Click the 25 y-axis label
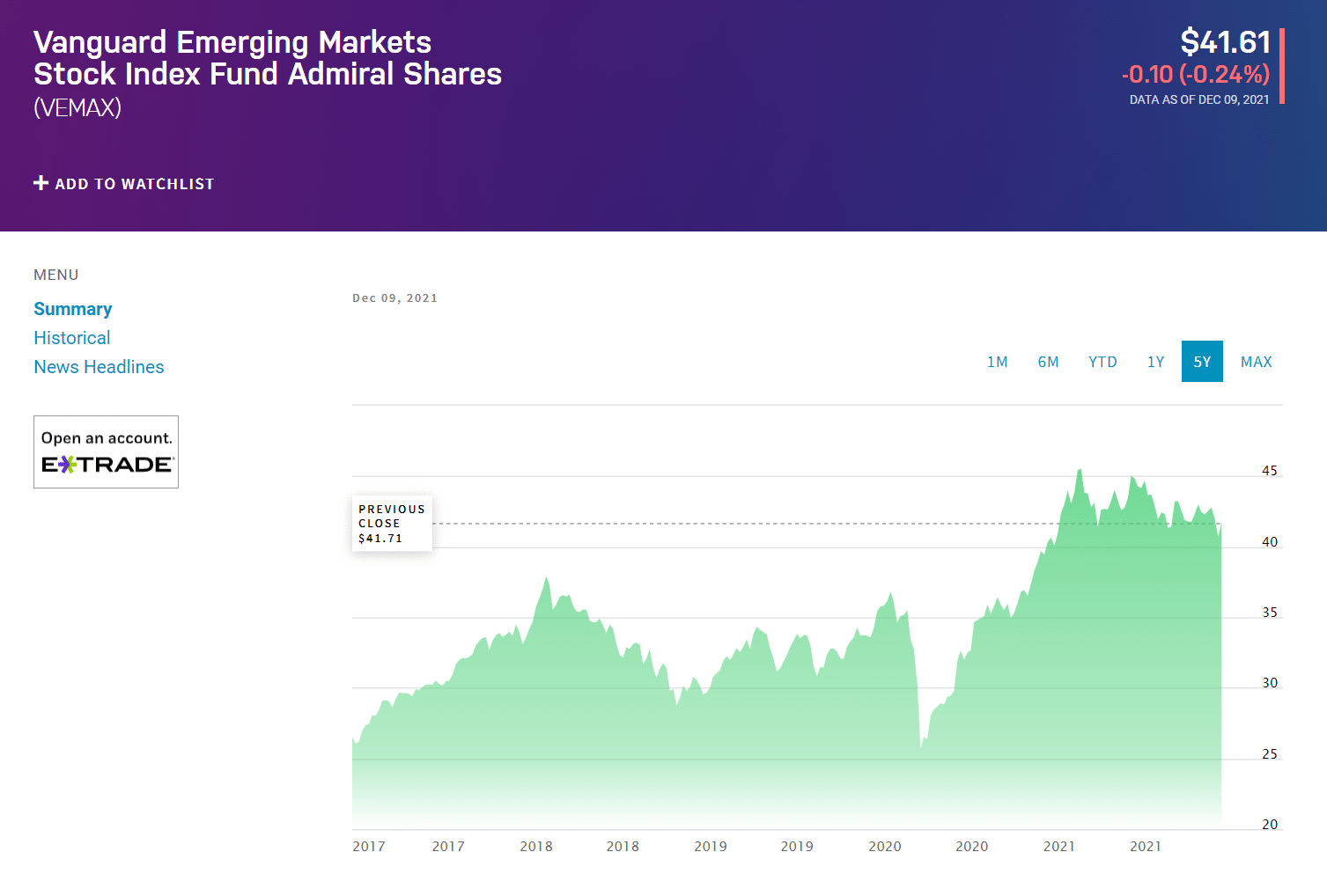 tap(1270, 754)
